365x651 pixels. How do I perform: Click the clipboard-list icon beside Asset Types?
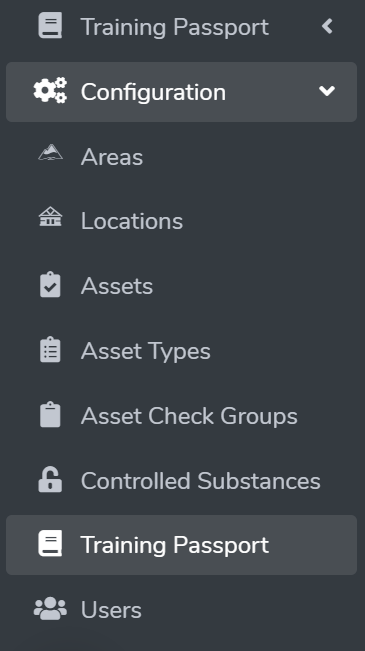(50, 350)
